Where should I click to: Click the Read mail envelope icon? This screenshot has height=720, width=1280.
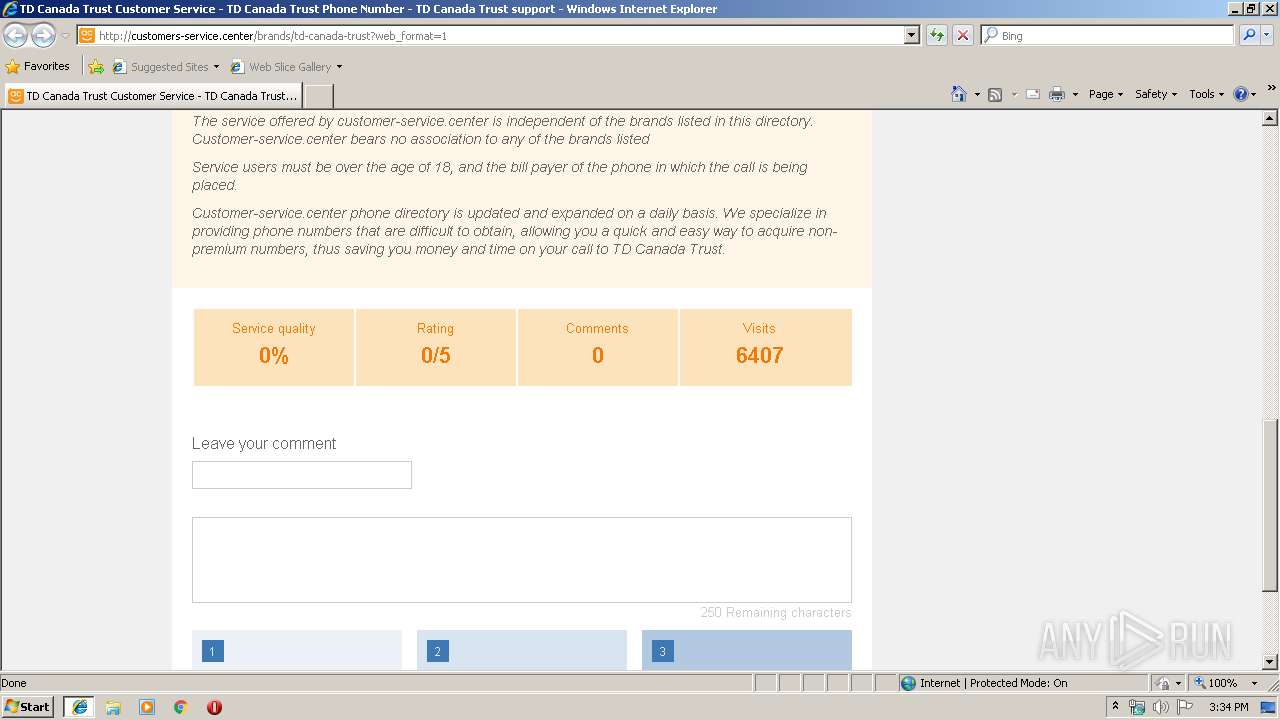click(1033, 94)
